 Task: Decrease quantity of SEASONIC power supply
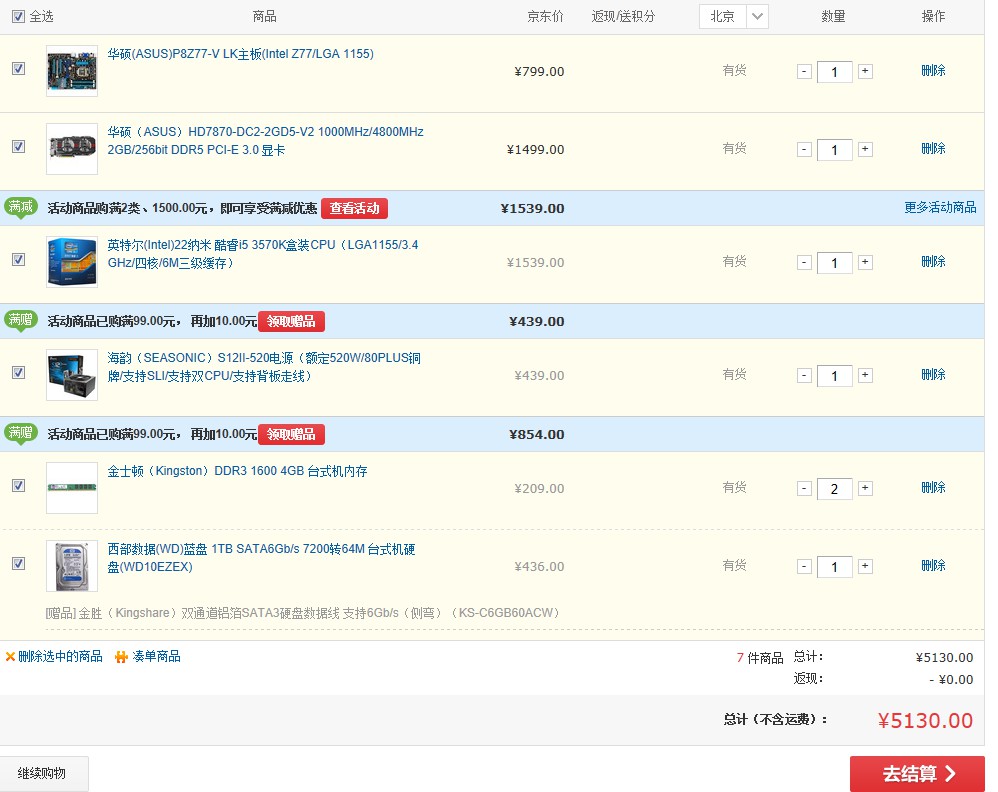805,376
